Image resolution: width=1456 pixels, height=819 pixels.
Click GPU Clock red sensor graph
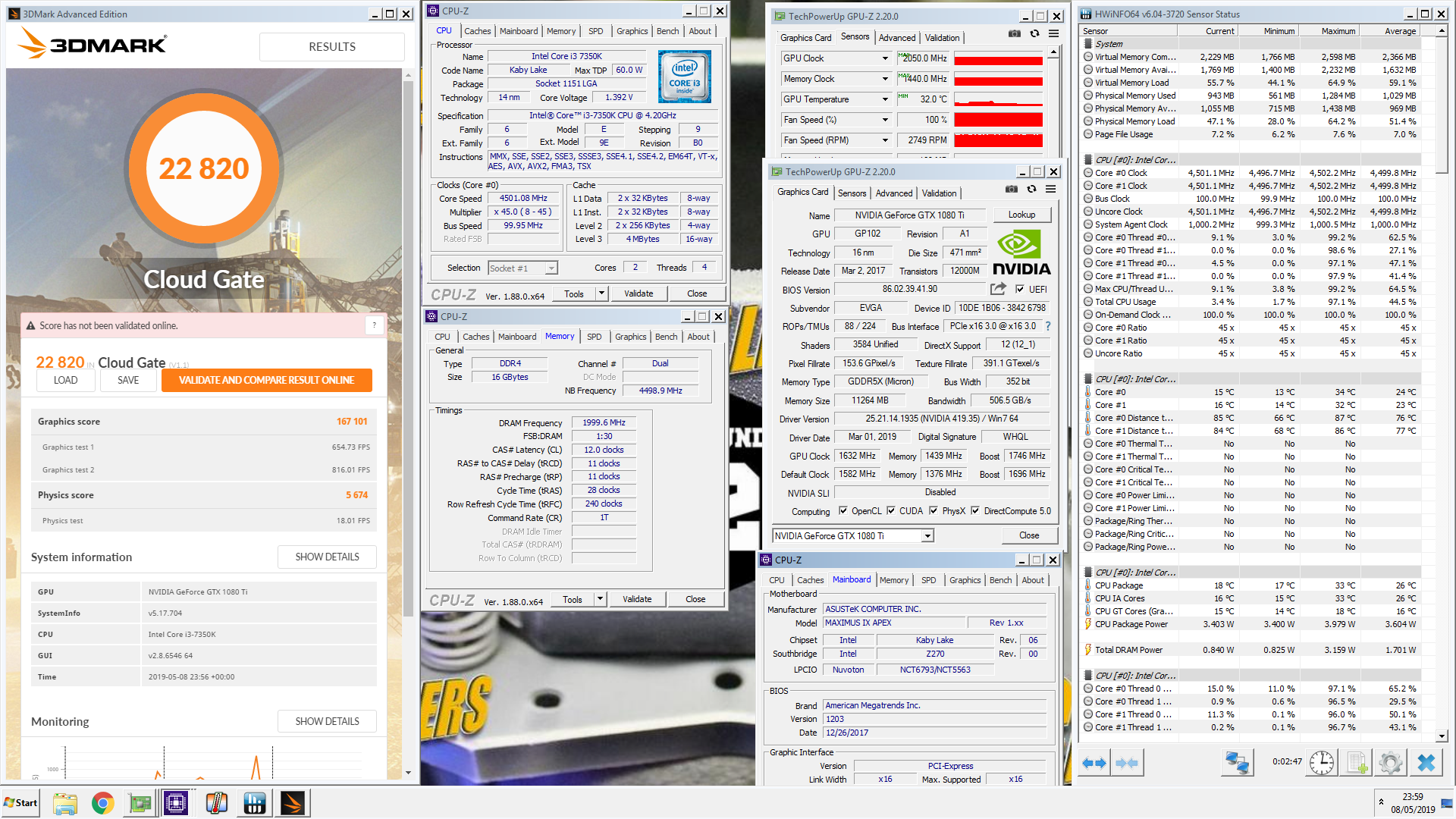click(x=998, y=58)
